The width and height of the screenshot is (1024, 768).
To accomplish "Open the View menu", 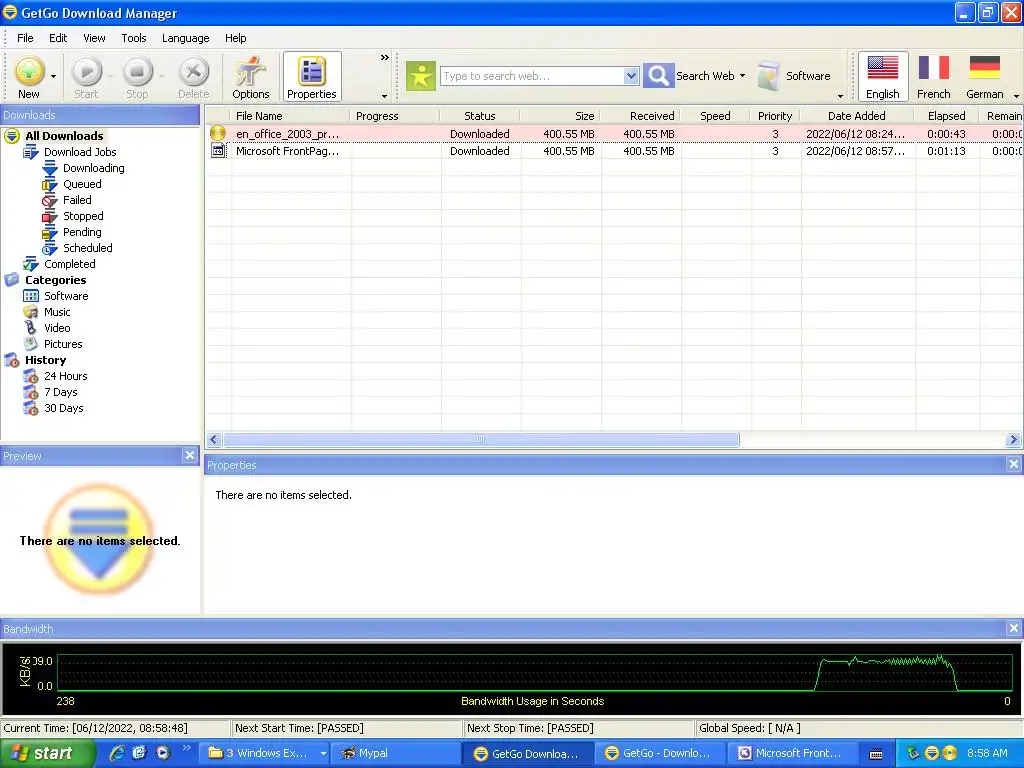I will pos(94,38).
